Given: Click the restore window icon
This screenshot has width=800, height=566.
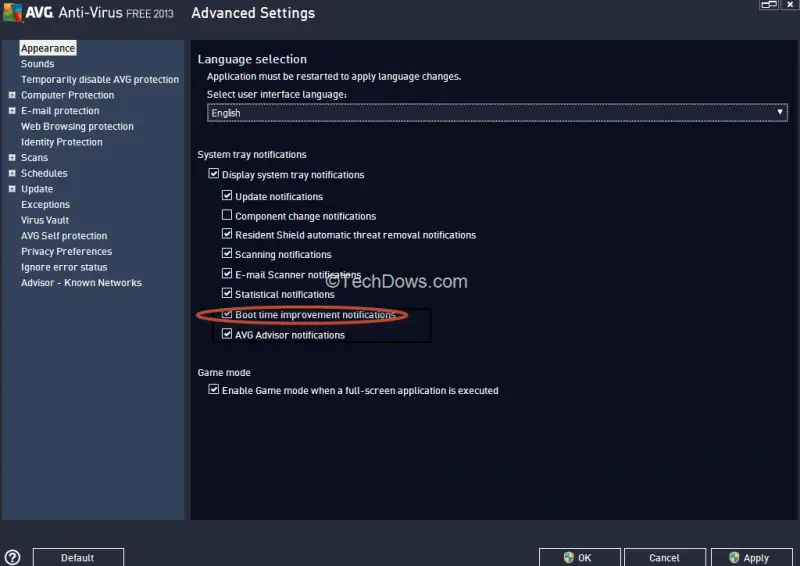Looking at the screenshot, I should coord(768,5).
